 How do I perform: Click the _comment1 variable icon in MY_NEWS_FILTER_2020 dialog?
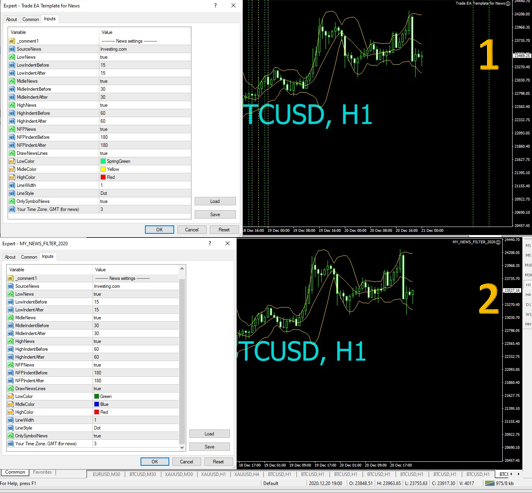click(11, 278)
